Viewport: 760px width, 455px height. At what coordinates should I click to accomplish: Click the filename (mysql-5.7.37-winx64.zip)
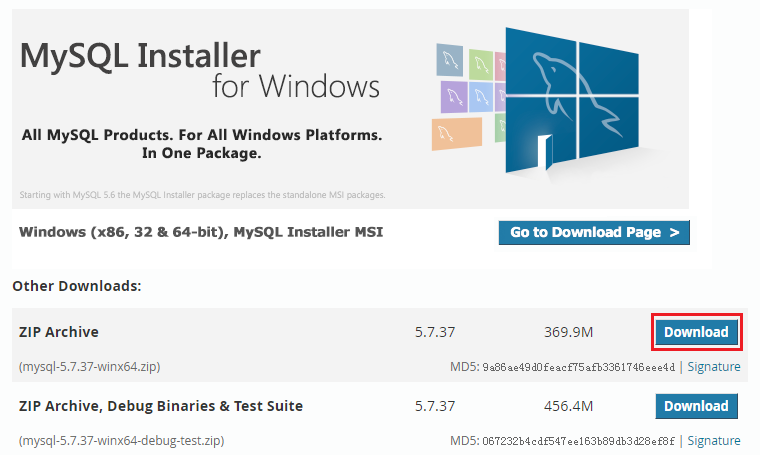tap(90, 367)
